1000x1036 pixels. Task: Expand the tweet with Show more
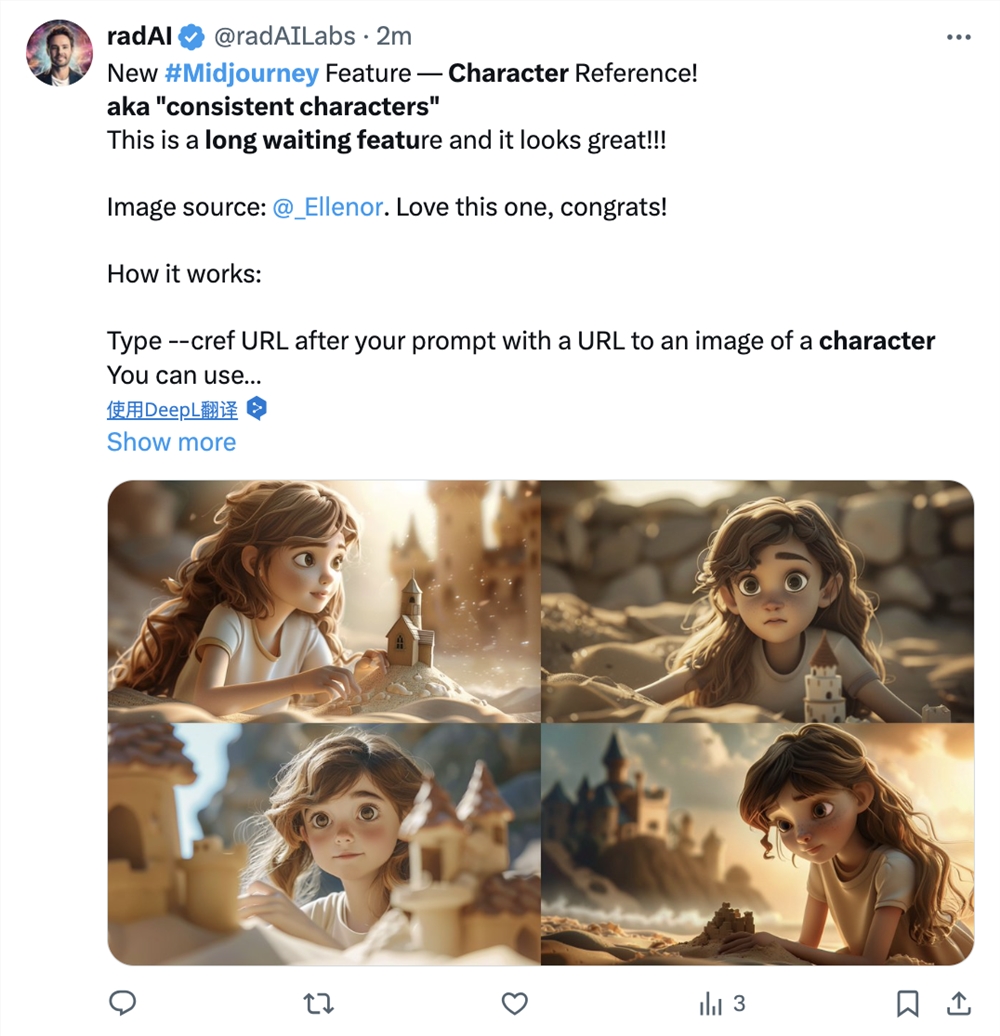pos(171,442)
